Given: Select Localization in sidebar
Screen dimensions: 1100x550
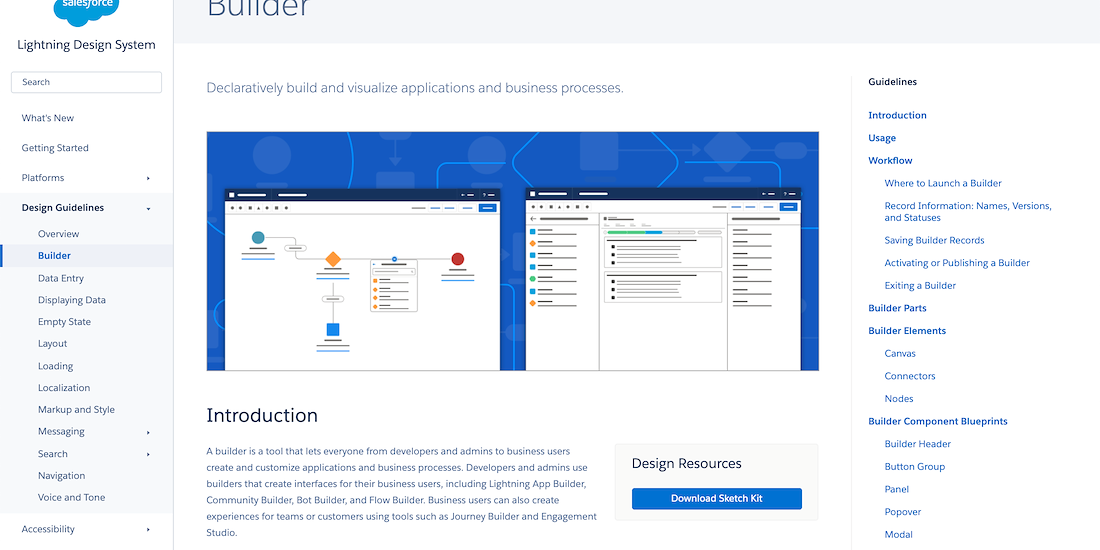Looking at the screenshot, I should (64, 387).
